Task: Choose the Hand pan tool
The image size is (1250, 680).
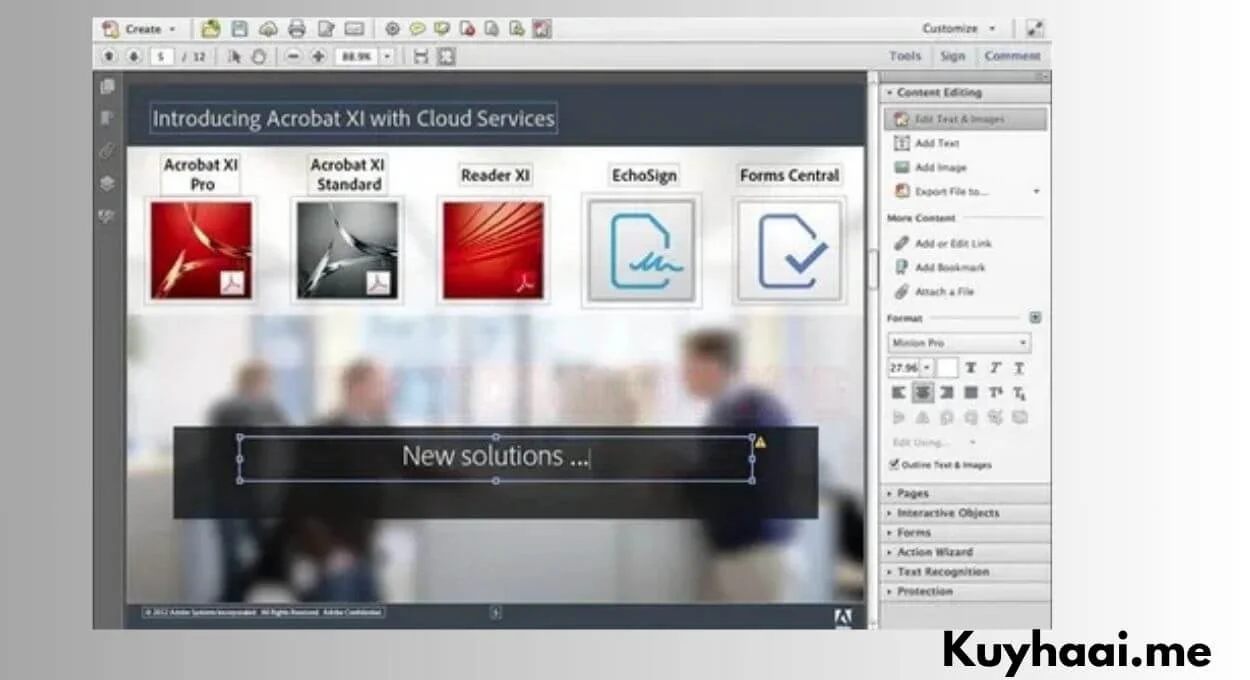Action: click(x=258, y=57)
